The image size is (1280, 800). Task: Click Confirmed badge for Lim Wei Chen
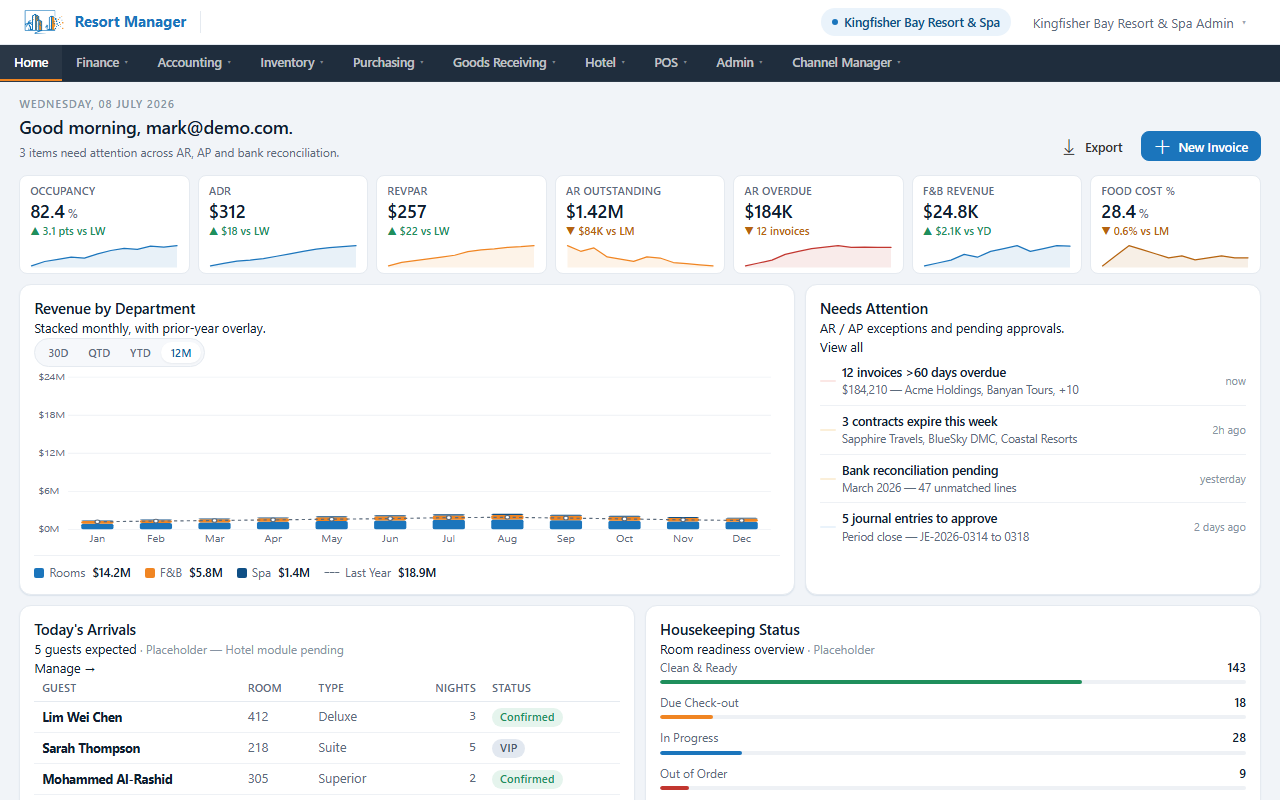pos(527,717)
